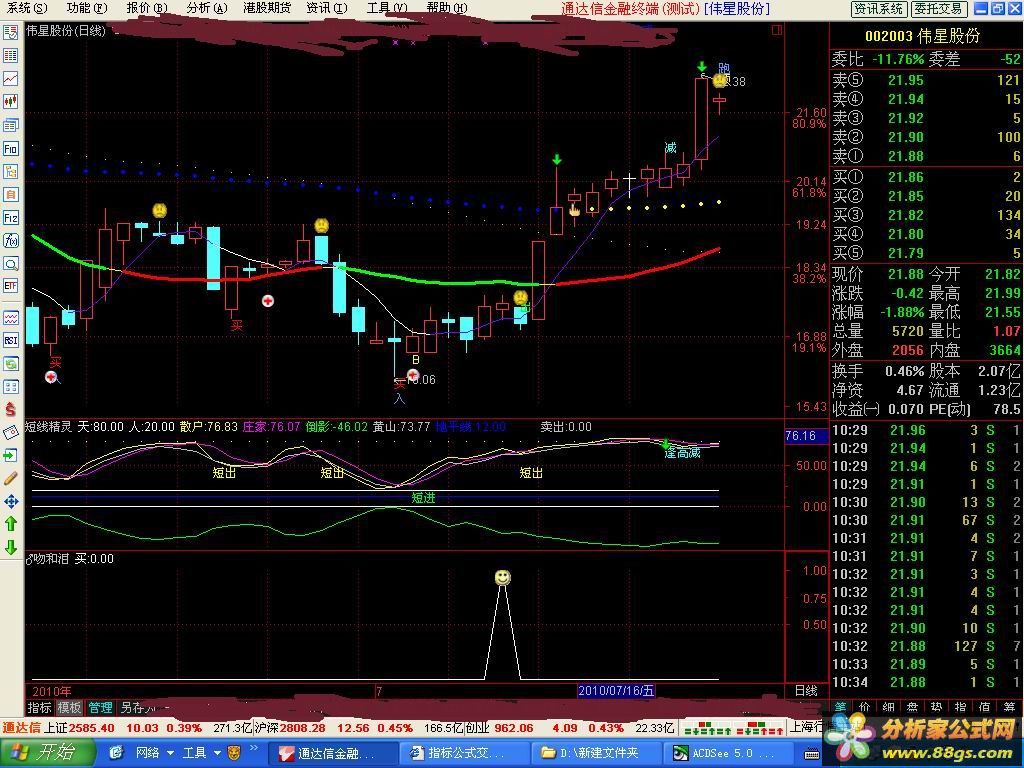Select the 值 tab under the tick list

pyautogui.click(x=985, y=707)
